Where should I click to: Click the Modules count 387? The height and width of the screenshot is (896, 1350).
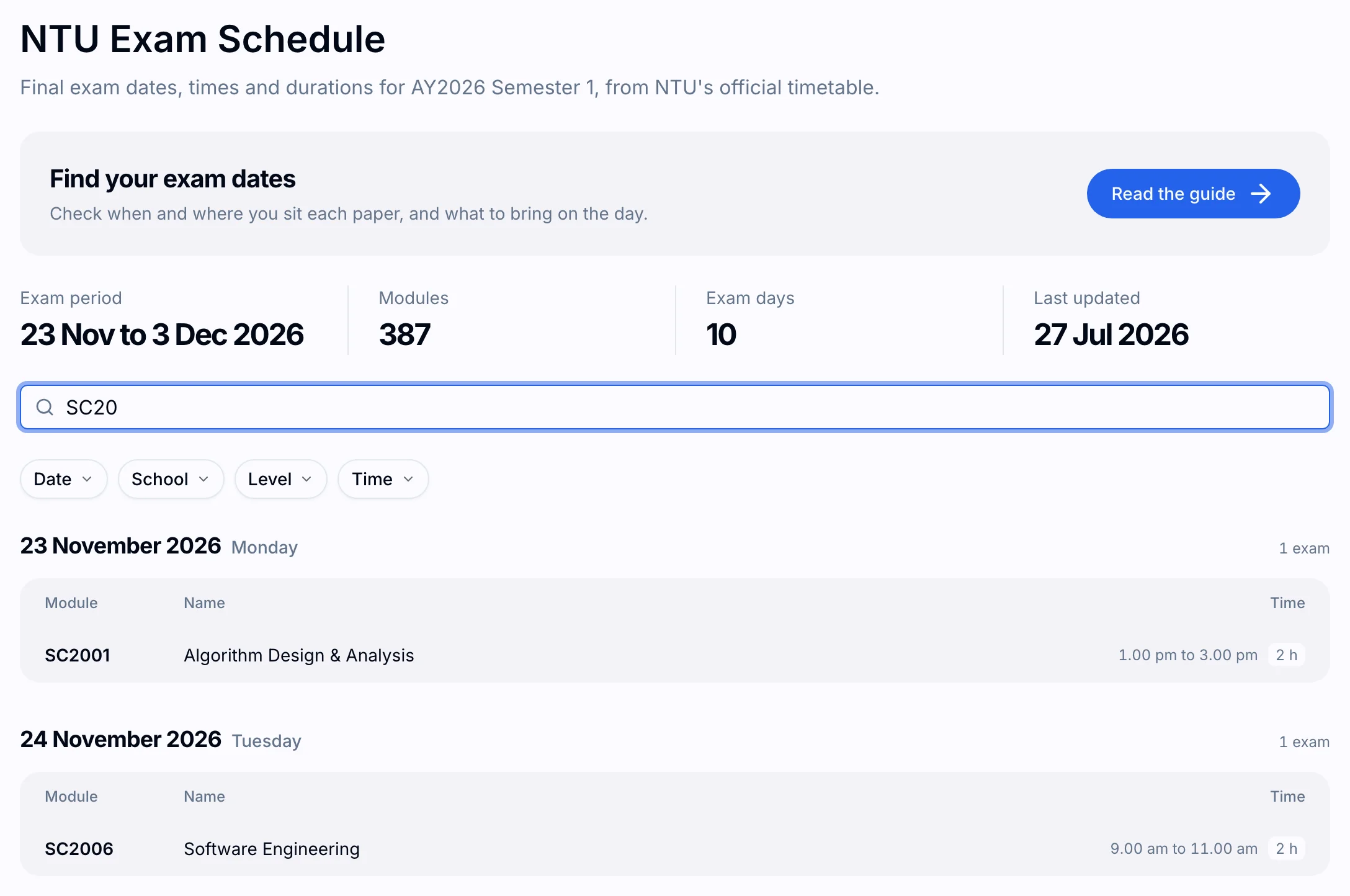click(405, 334)
